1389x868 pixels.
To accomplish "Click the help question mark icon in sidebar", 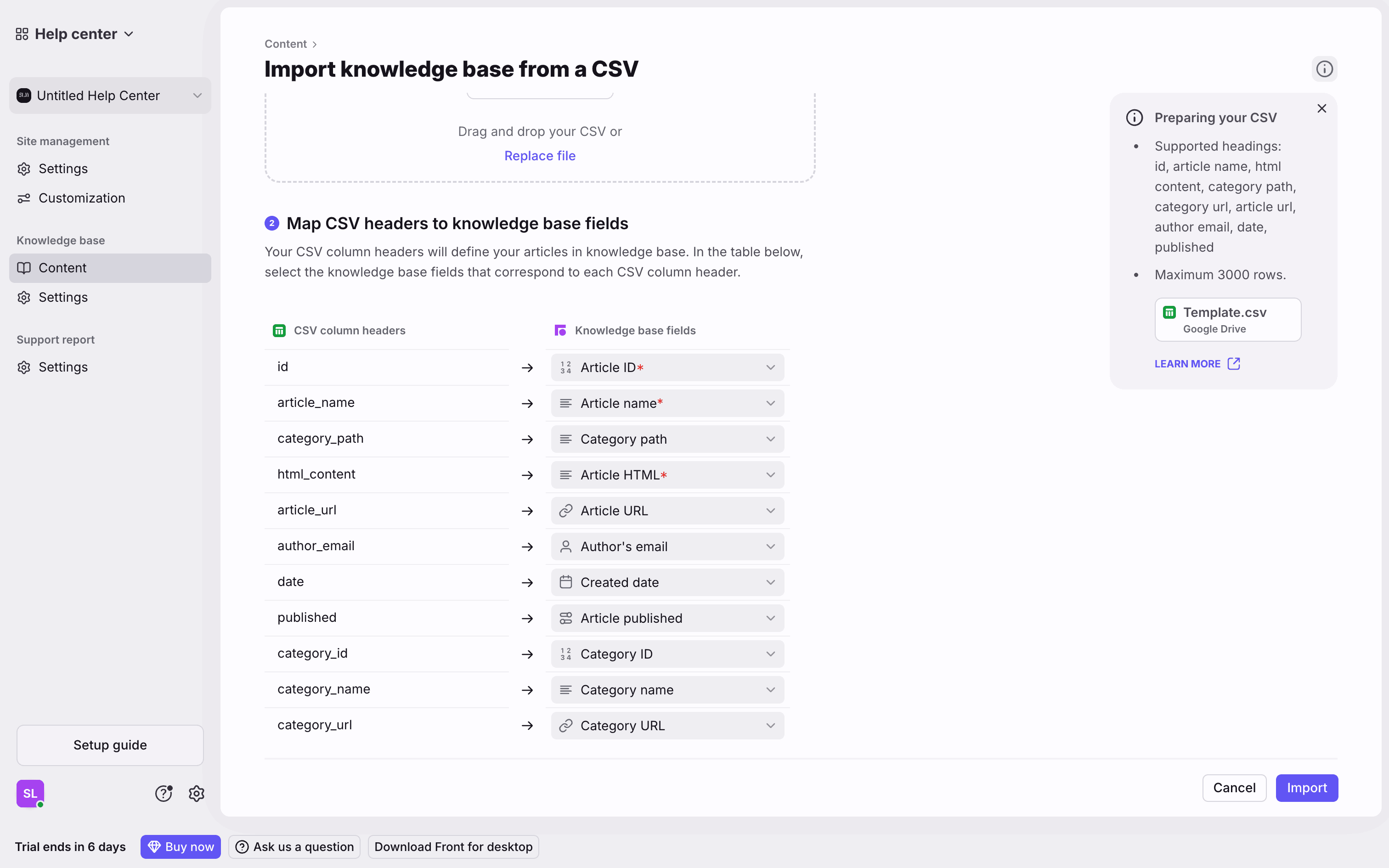I will pyautogui.click(x=164, y=794).
